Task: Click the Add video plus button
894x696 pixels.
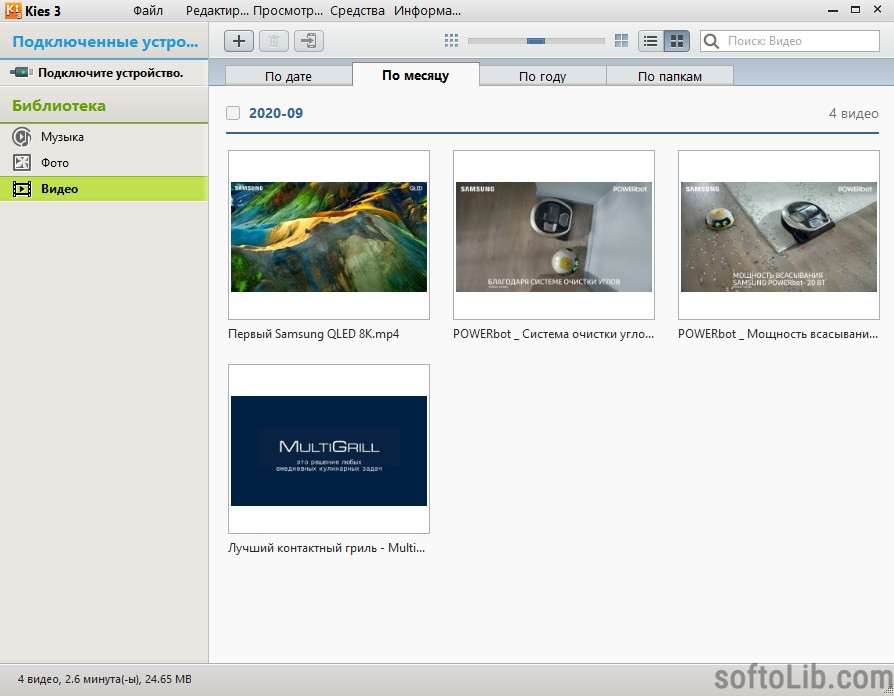Action: 239,41
